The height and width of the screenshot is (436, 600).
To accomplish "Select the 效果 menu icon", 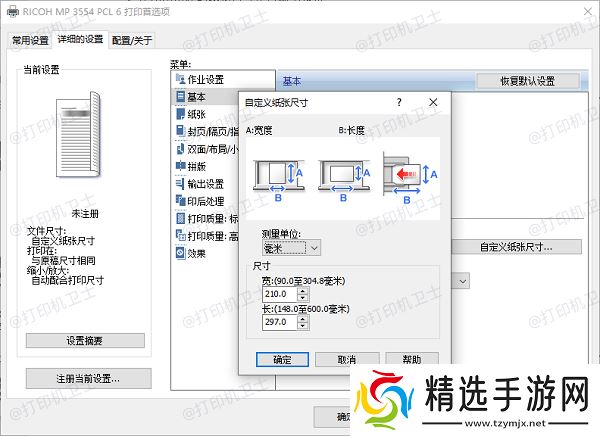I will (x=181, y=253).
